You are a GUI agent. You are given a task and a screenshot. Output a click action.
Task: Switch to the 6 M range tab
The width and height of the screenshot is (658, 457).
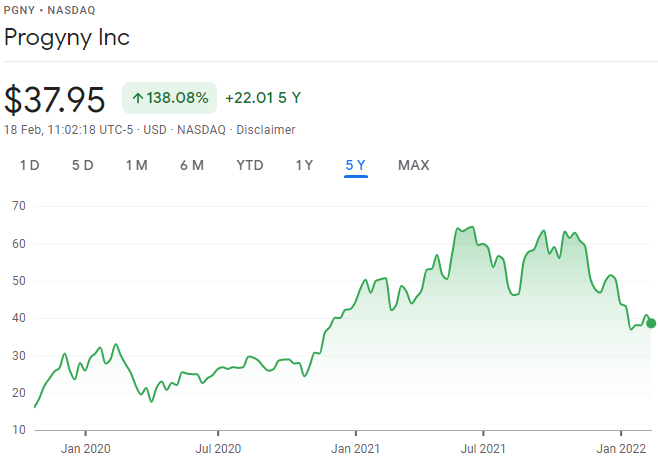(x=192, y=165)
